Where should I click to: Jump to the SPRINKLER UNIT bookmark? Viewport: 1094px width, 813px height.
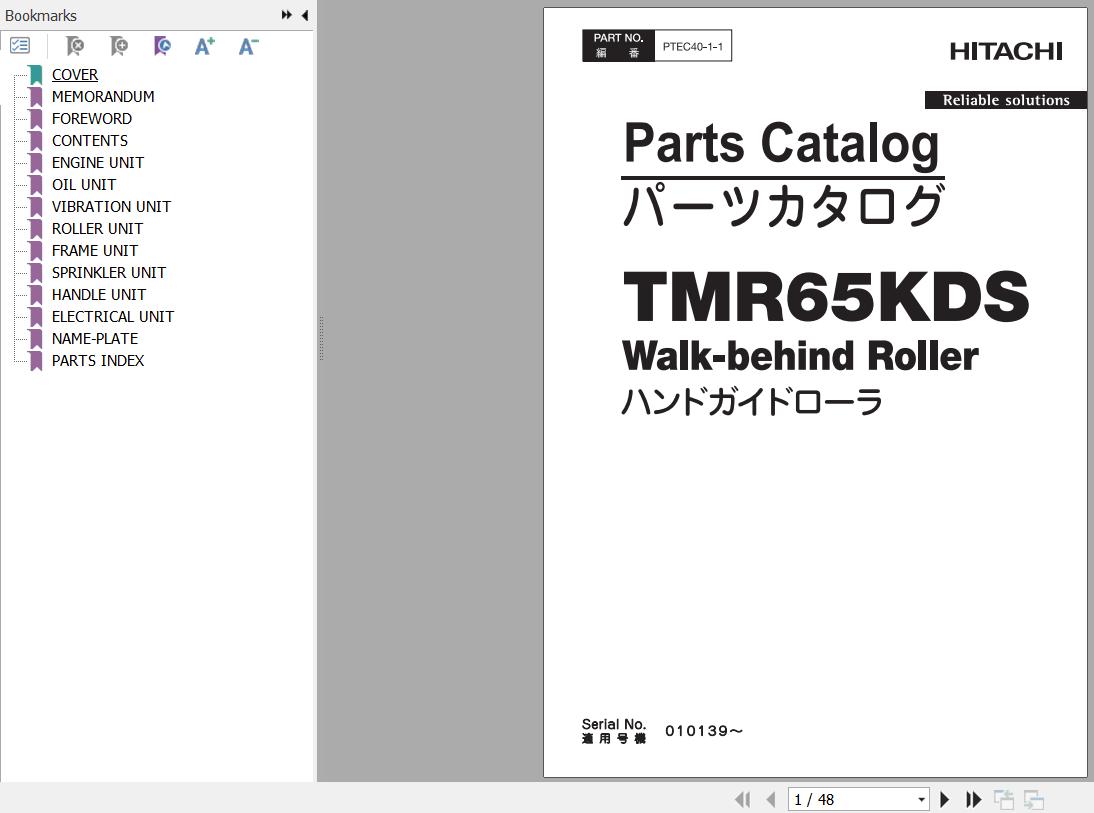(x=109, y=272)
